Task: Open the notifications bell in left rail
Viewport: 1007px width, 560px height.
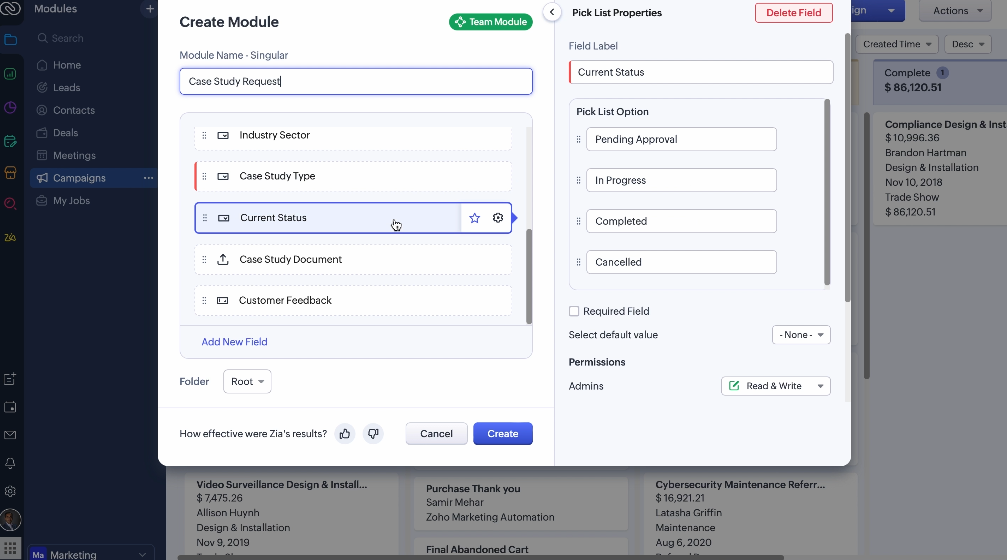Action: pos(10,463)
